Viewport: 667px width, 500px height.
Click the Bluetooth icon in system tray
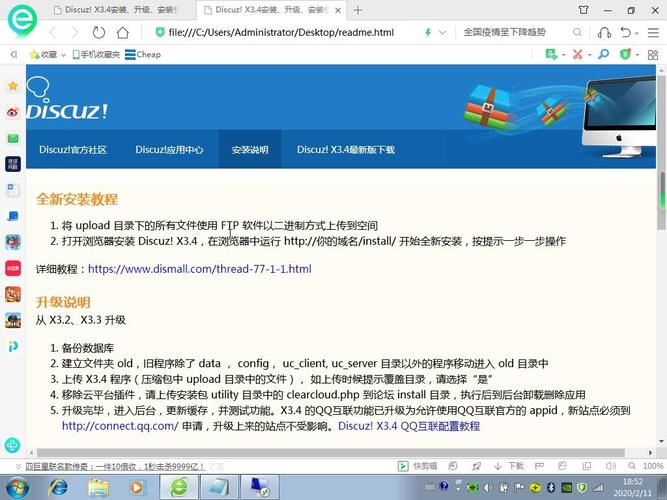[x=551, y=487]
